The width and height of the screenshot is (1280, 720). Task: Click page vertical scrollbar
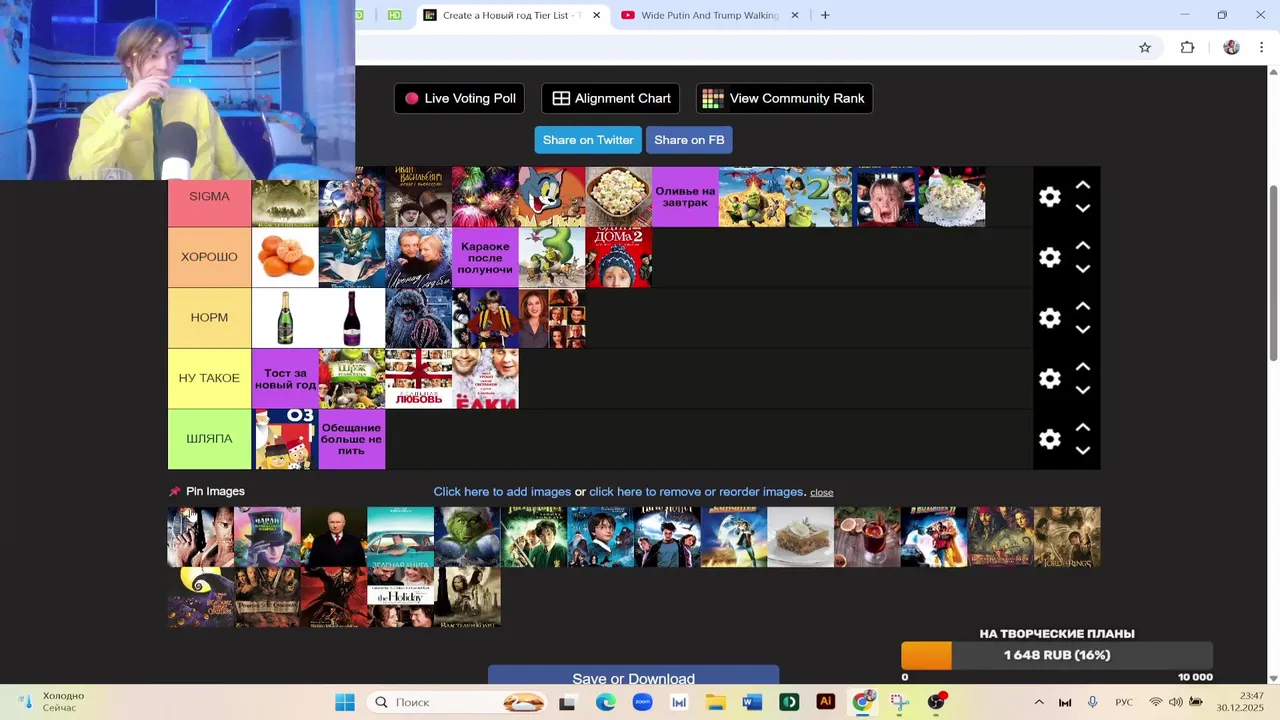tap(1273, 273)
